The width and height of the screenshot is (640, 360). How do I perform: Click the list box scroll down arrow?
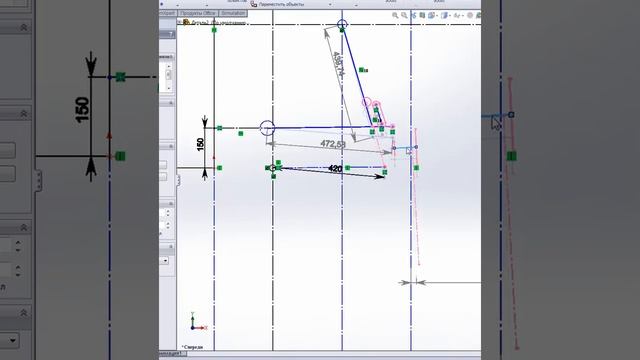coord(169,88)
